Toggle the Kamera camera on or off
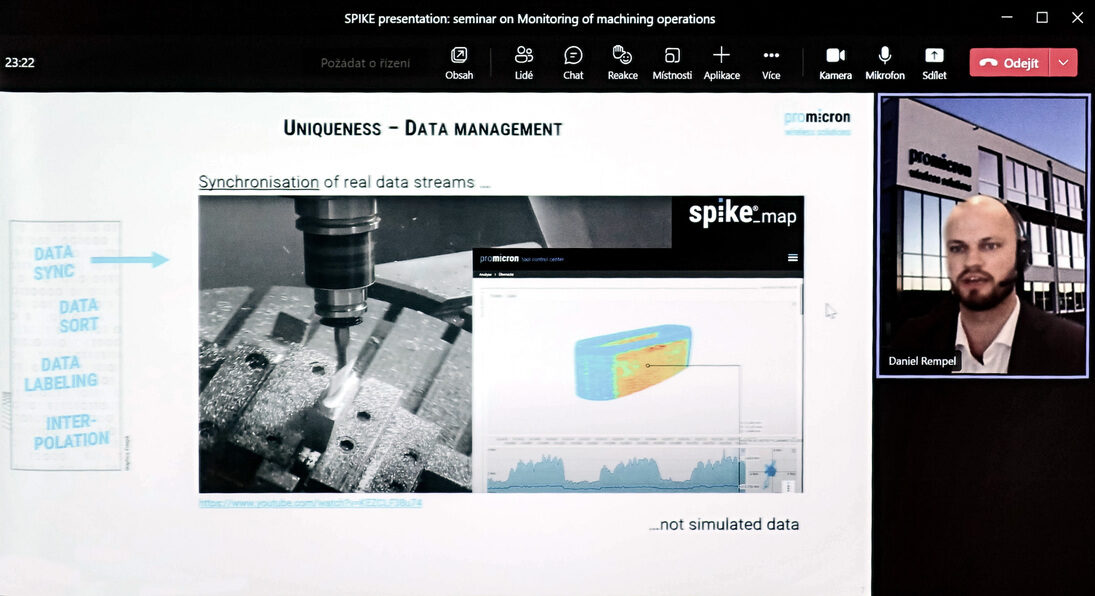1095x596 pixels. [x=835, y=62]
